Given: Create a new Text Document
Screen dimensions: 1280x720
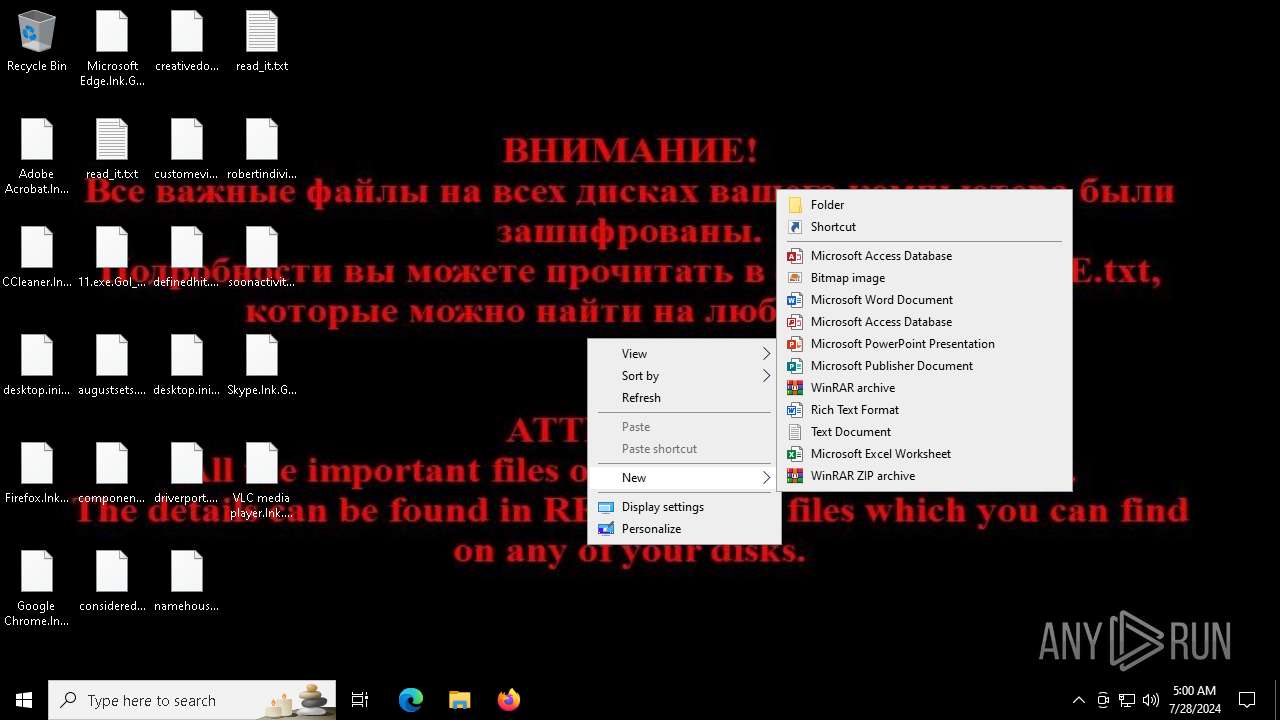Looking at the screenshot, I should tap(924, 432).
